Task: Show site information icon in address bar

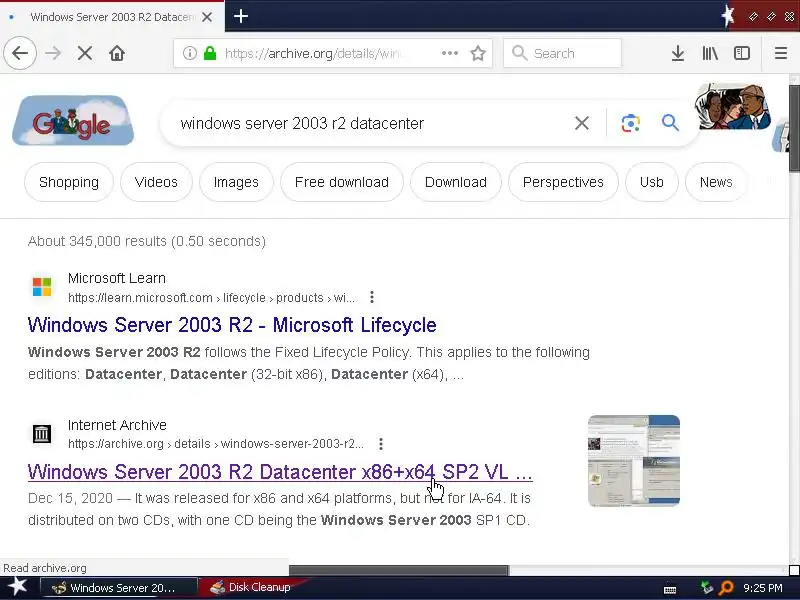Action: 189,53
